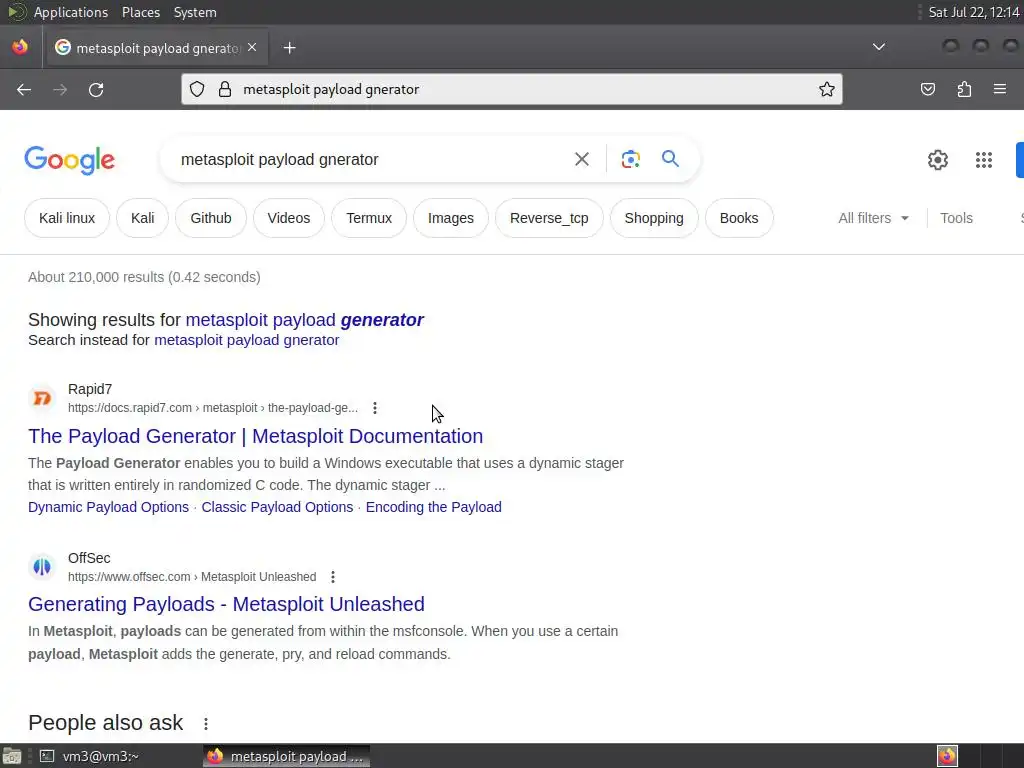The height and width of the screenshot is (768, 1024).
Task: Open the Dynamic Payload Options sitelink
Action: point(108,507)
